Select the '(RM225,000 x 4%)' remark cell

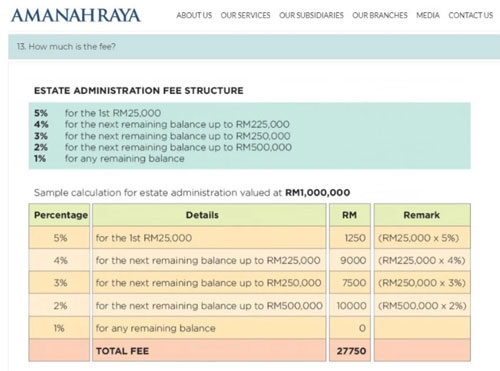(x=422, y=260)
